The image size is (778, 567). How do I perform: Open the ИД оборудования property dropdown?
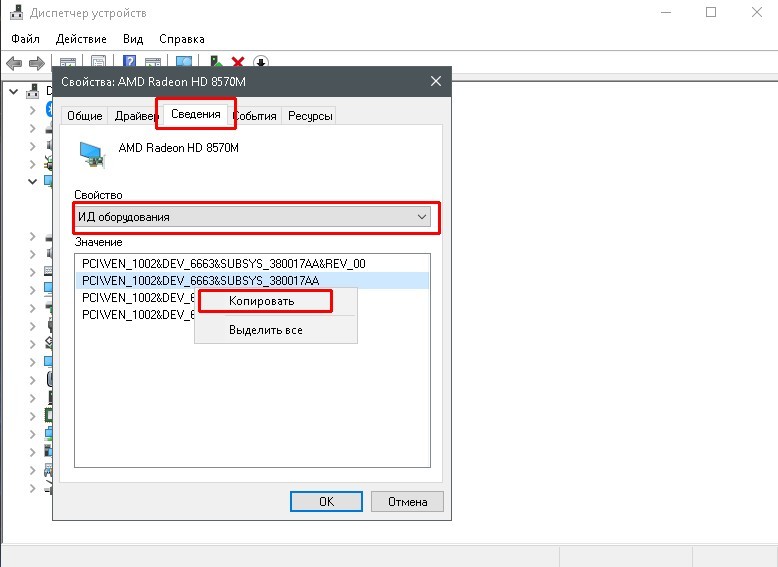pos(253,217)
